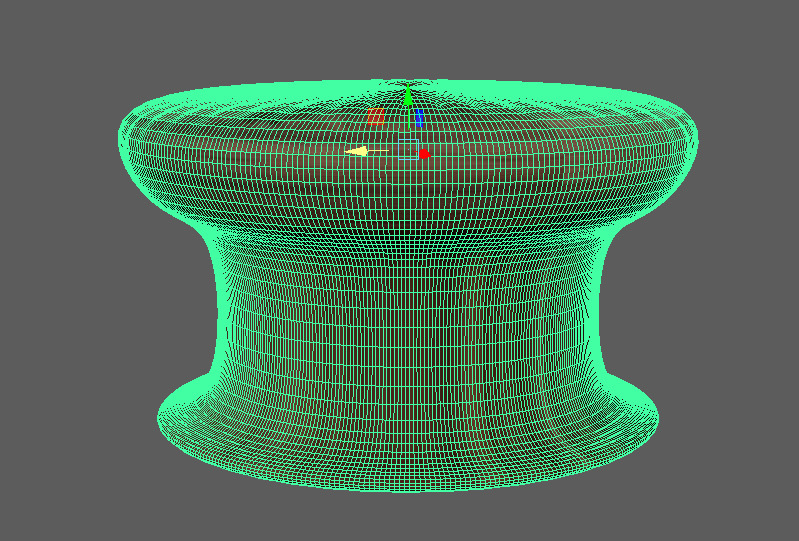The height and width of the screenshot is (541, 799).
Task: Click the red square plane handle
Action: point(376,116)
